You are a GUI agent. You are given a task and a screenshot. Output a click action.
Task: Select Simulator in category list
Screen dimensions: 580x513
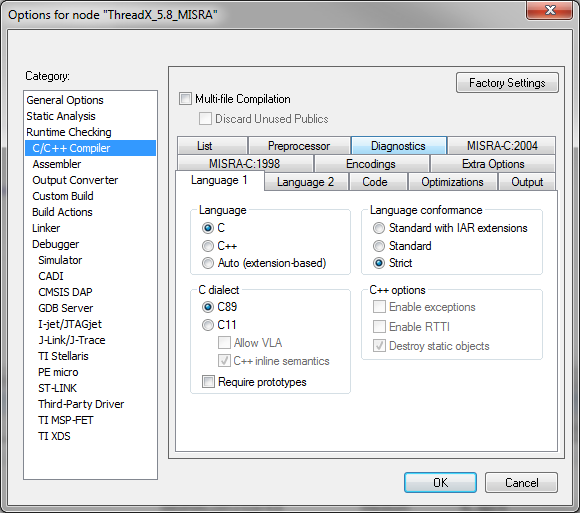point(90,260)
